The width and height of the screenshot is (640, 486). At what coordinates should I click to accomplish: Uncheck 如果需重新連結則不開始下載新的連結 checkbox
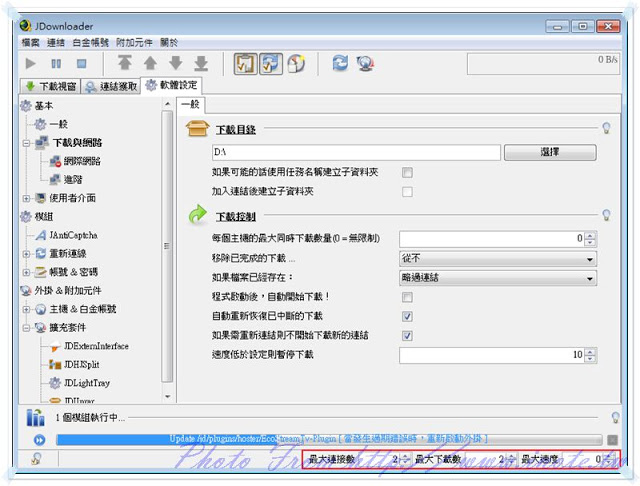click(x=407, y=336)
